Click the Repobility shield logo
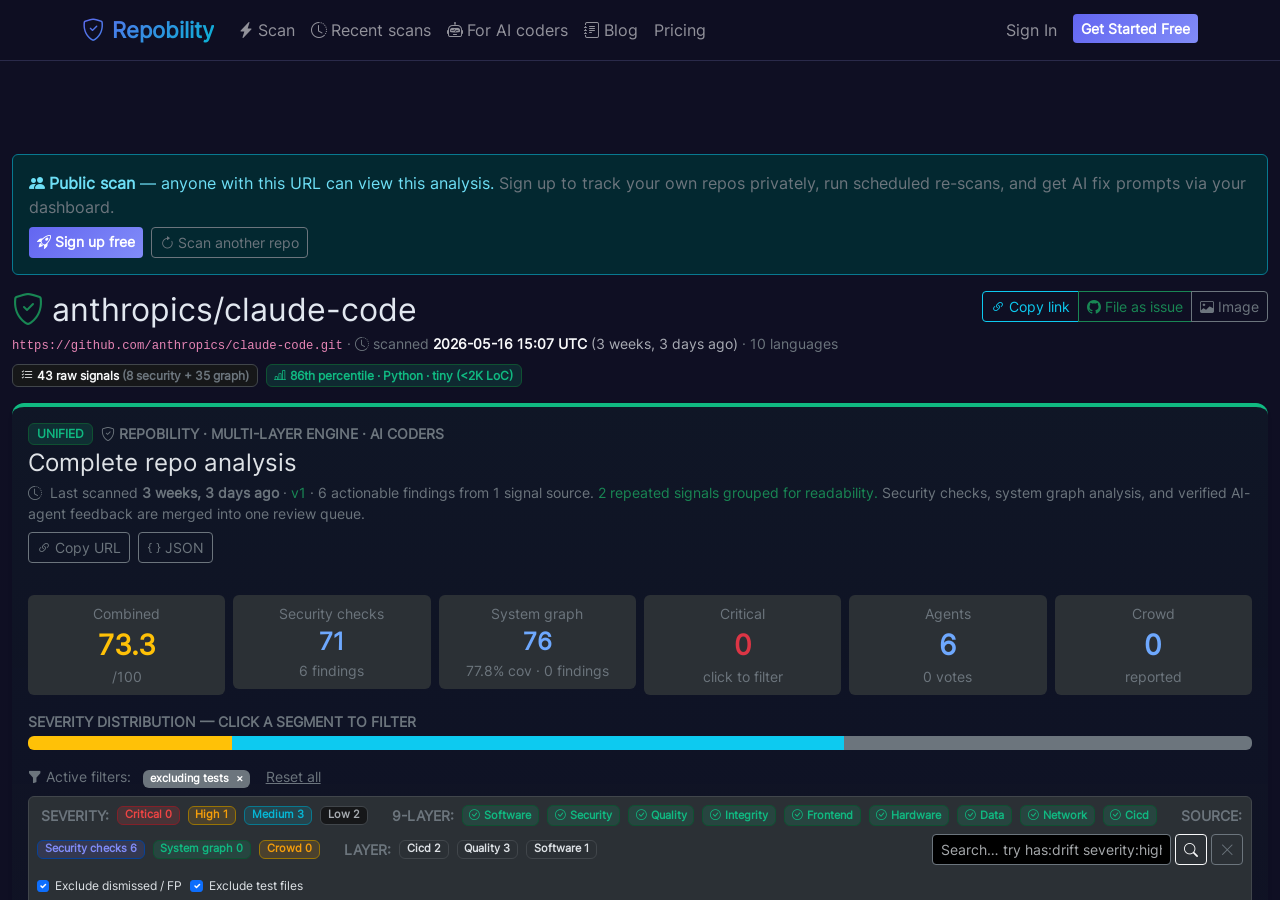This screenshot has height=900, width=1280. click(x=93, y=30)
